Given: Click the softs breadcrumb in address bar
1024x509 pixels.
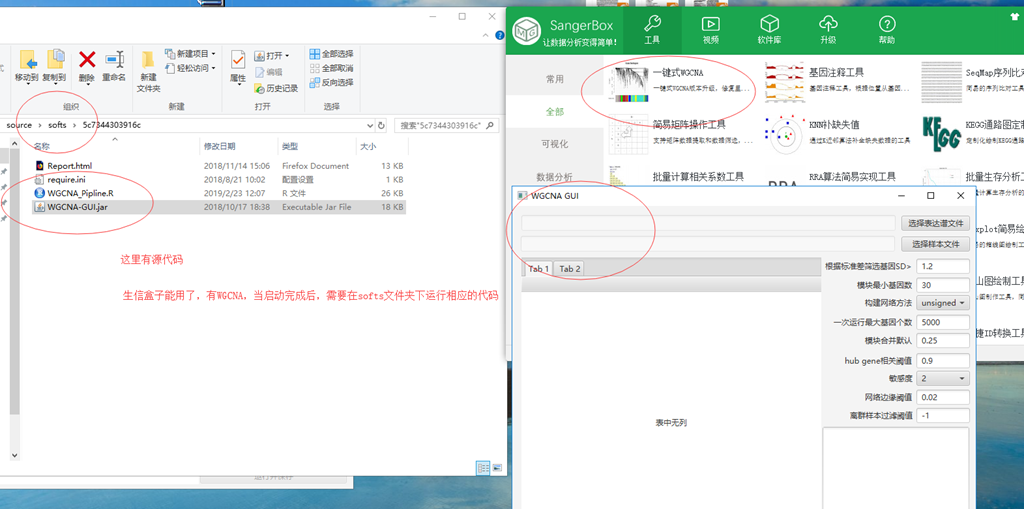Looking at the screenshot, I should coord(57,125).
